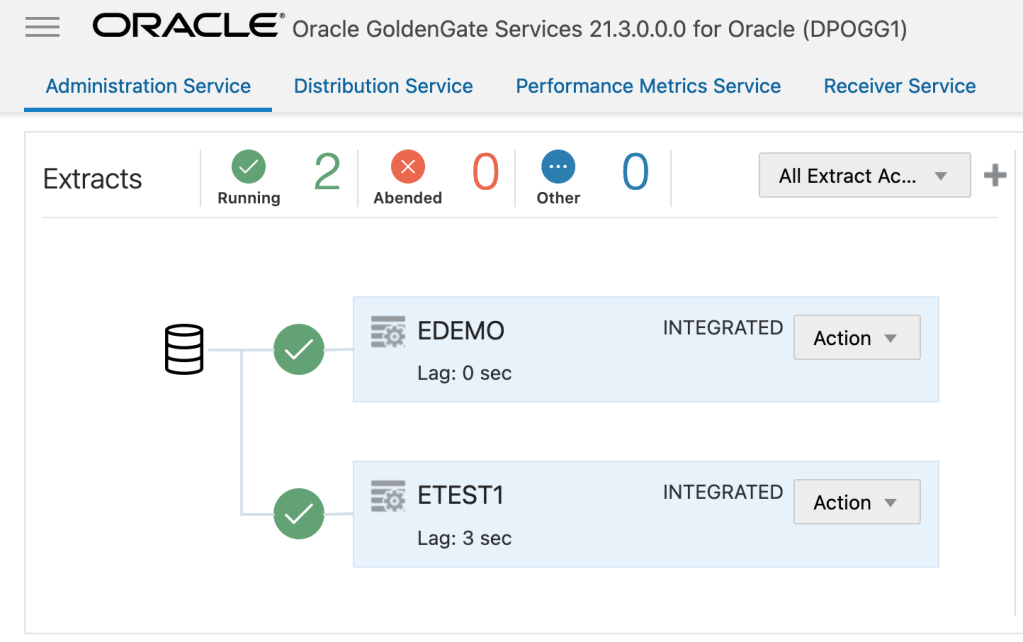Go to the Receiver Service tab
The image size is (1023, 642).
(899, 86)
